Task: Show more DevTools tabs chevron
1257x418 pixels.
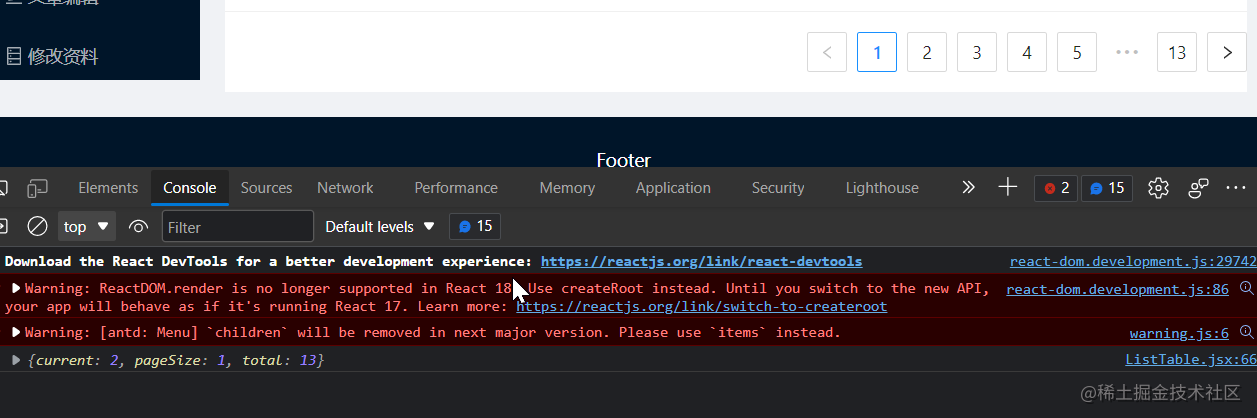Action: pos(968,188)
